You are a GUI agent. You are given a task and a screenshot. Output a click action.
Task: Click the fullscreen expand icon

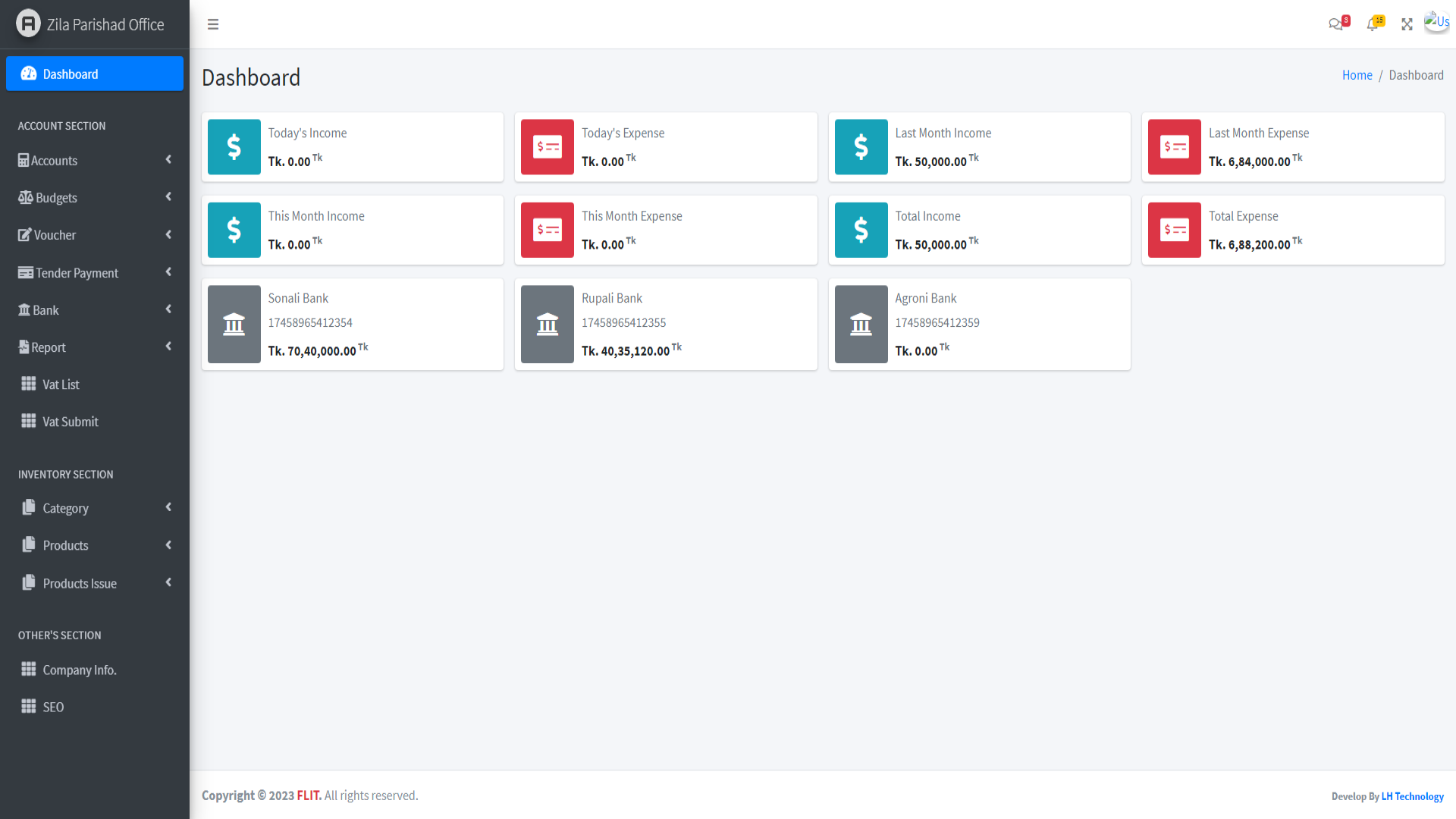coord(1407,24)
